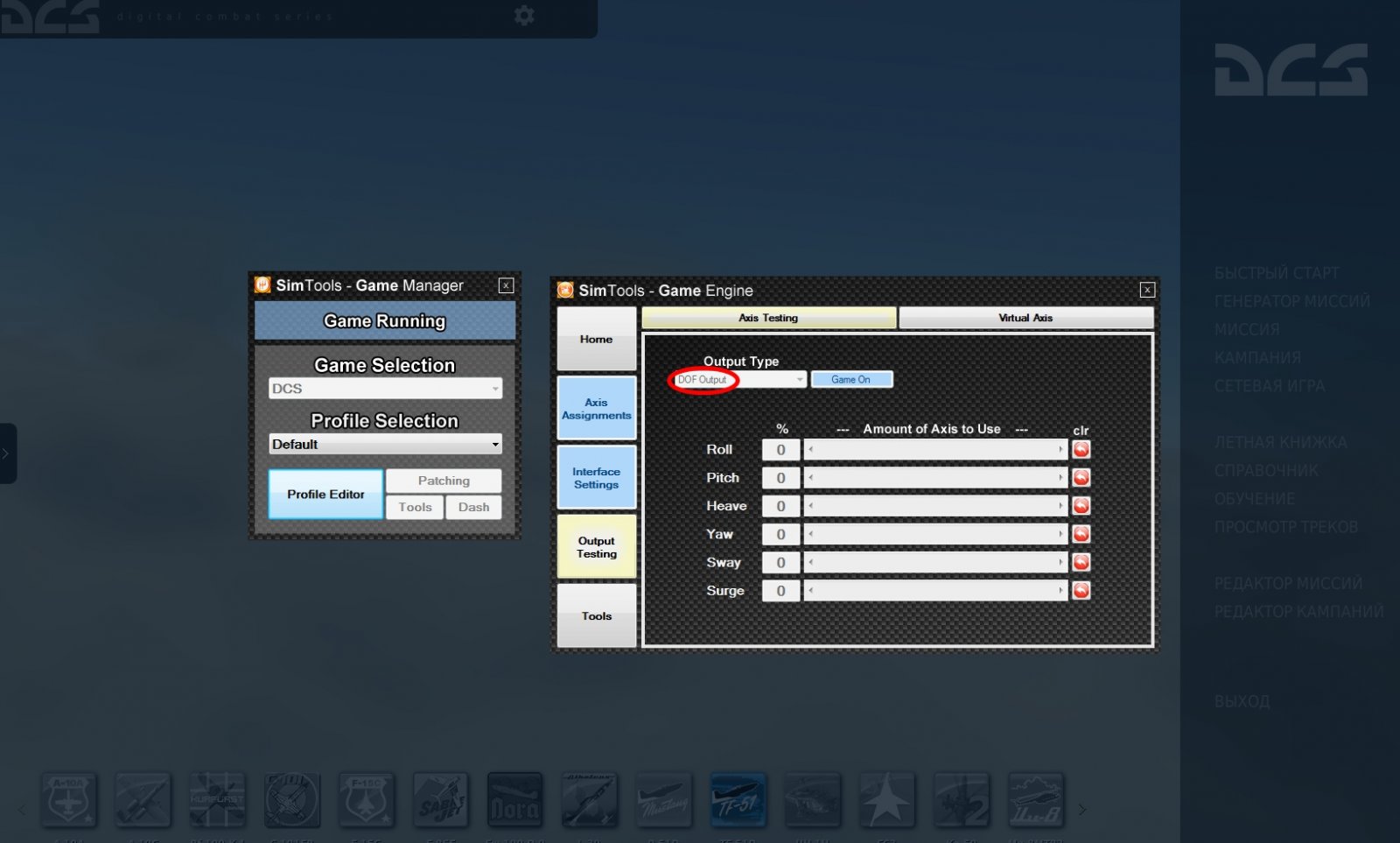Viewport: 1400px width, 843px height.
Task: Choose the Sabre Jet module icon
Action: (440, 799)
